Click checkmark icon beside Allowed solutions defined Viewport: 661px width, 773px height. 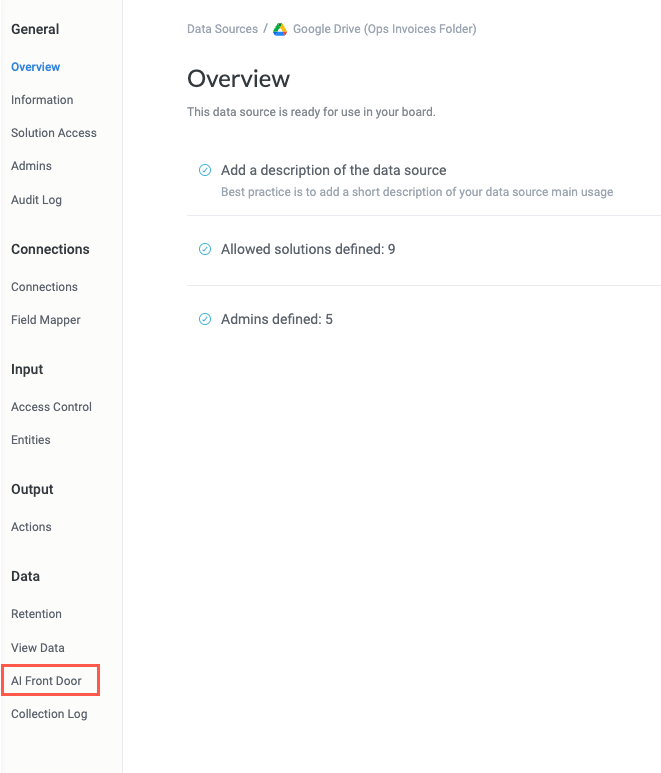(205, 249)
